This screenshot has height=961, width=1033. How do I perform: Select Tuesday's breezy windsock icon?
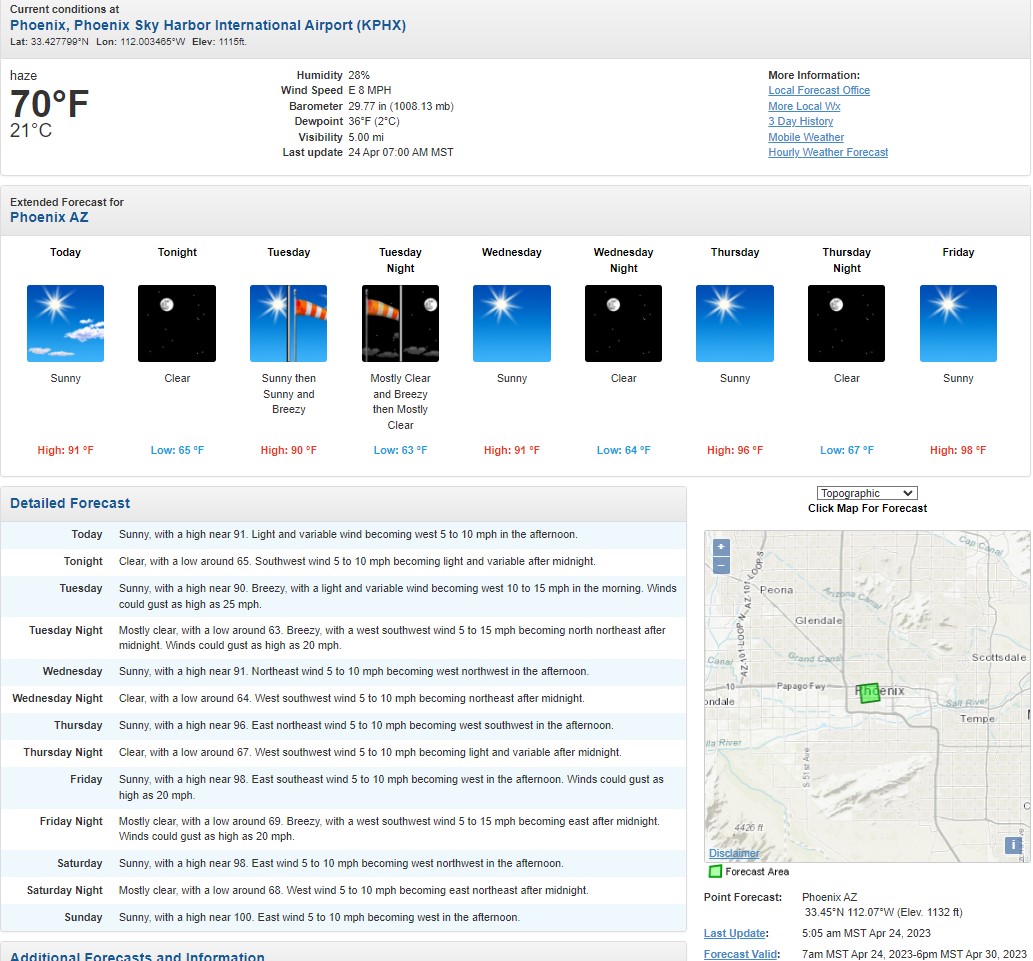288,322
